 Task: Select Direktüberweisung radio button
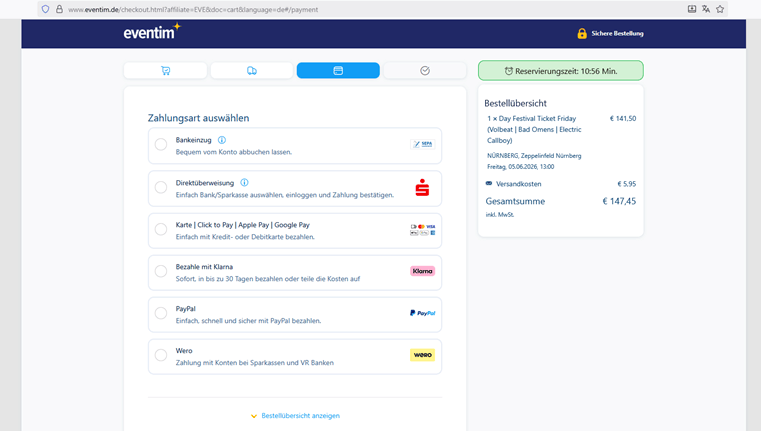(161, 187)
